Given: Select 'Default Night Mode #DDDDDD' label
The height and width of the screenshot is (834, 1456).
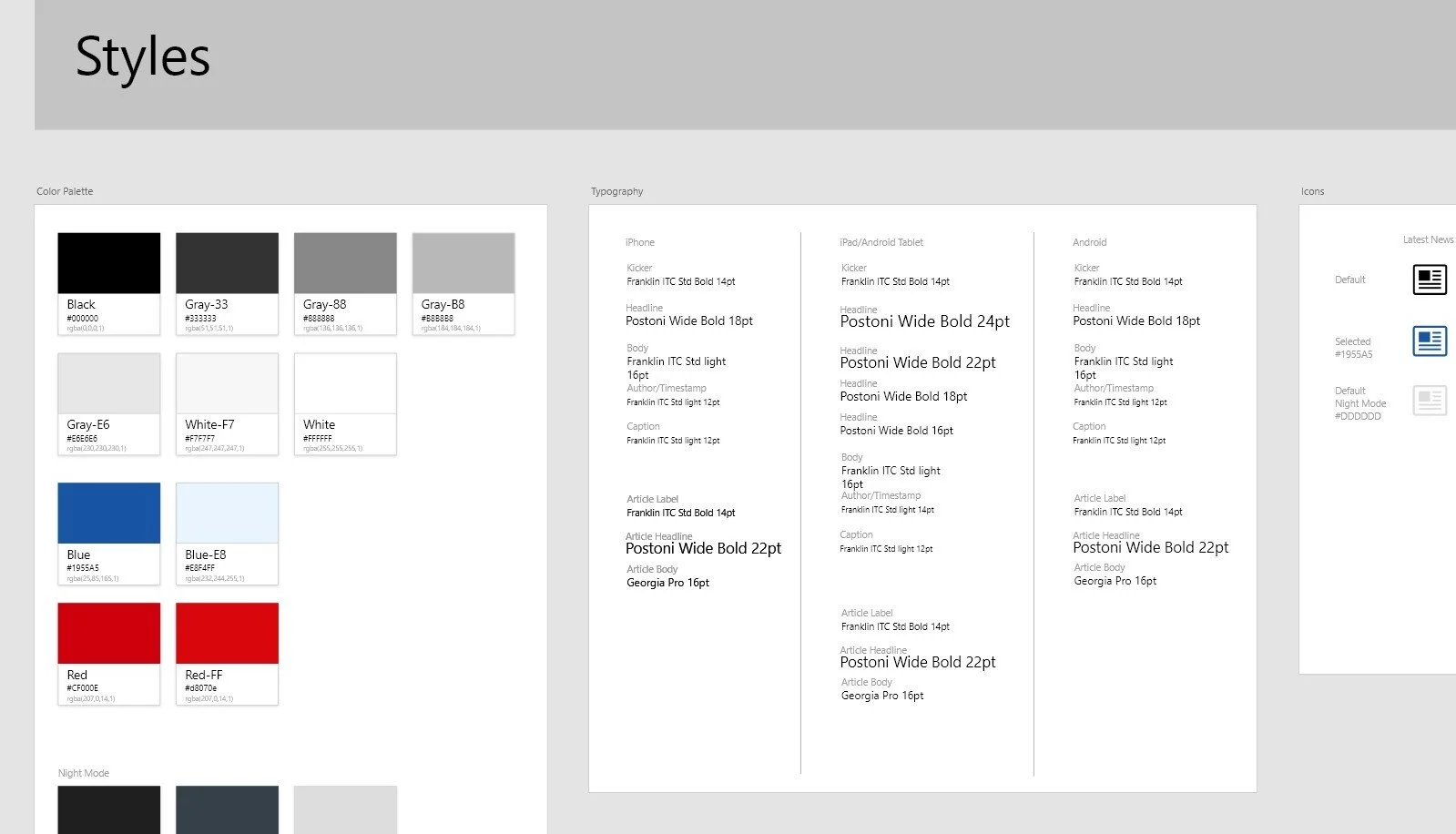Looking at the screenshot, I should (1360, 403).
